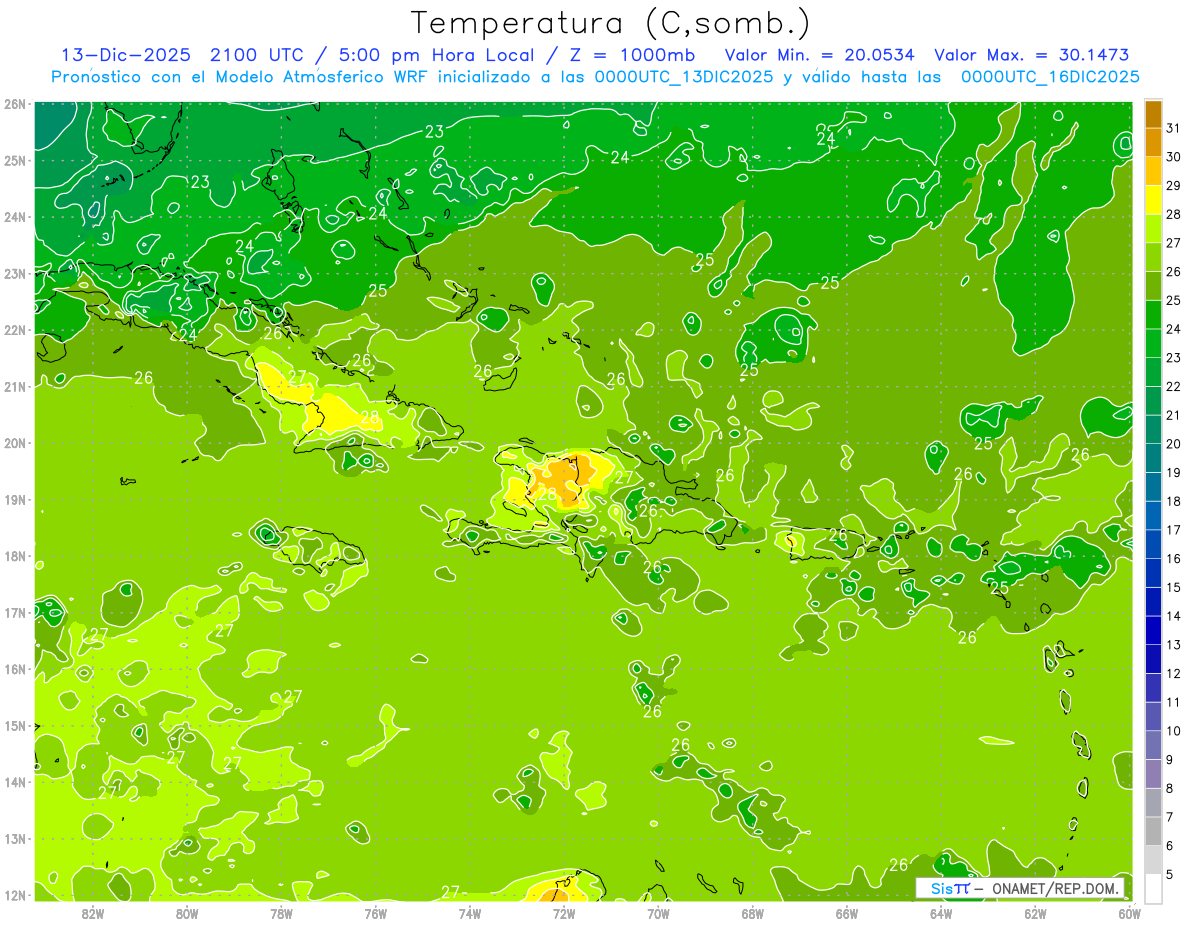Click the "66W" longitude axis label
The width and height of the screenshot is (1200, 927).
pos(847,913)
